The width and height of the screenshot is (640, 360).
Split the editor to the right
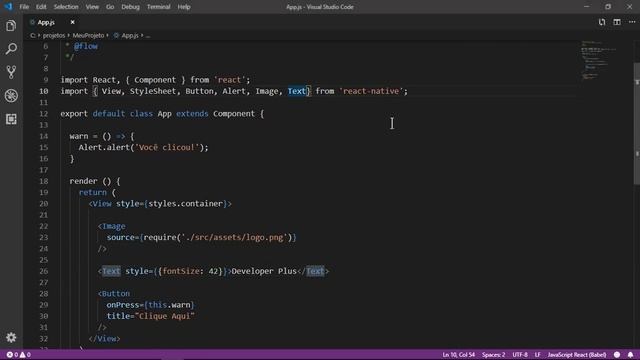(x=617, y=22)
